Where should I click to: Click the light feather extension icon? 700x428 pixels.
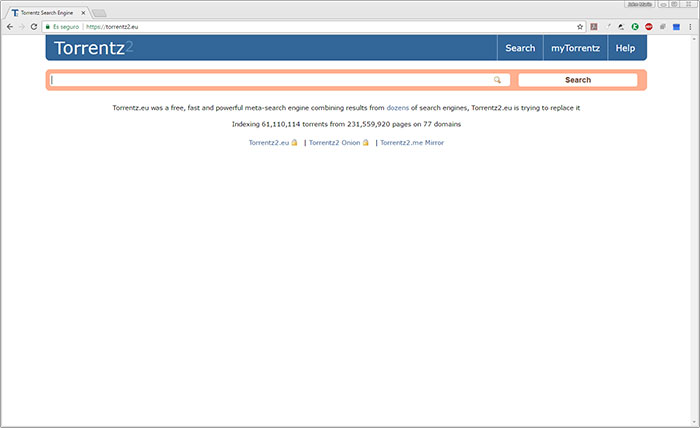pos(608,27)
